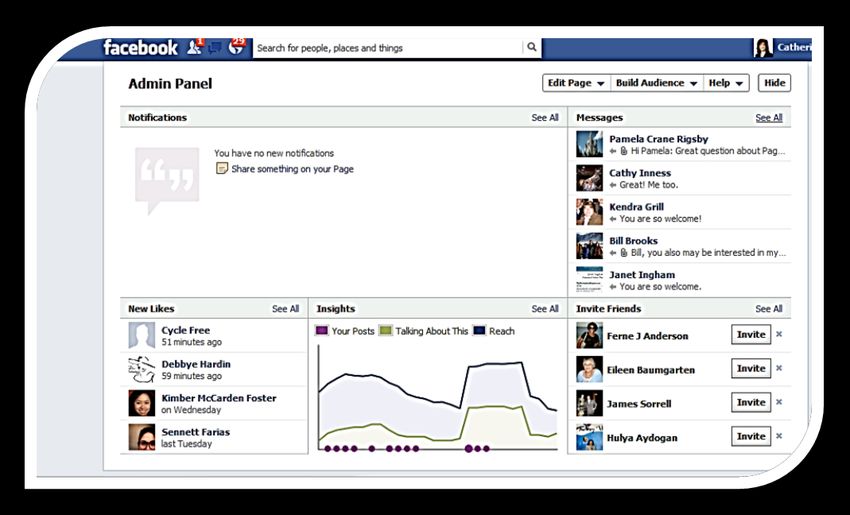This screenshot has height=515, width=850.
Task: Dismiss Hulya Aydogan suggestion
Action: 779,436
